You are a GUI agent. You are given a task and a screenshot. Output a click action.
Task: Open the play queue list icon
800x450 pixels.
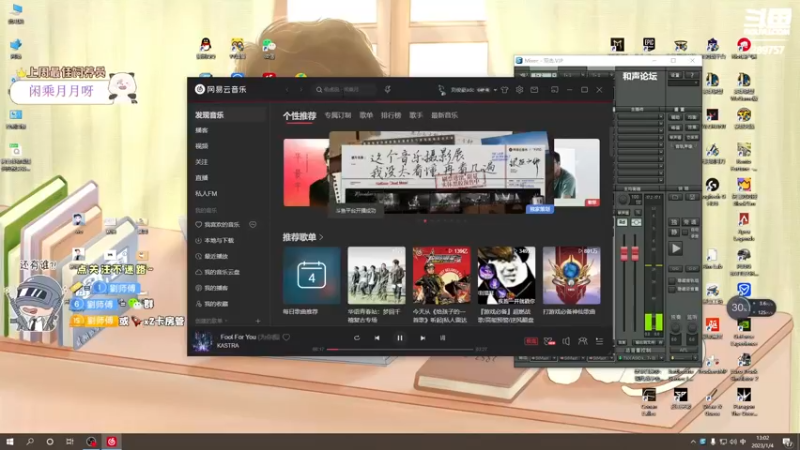coord(599,341)
